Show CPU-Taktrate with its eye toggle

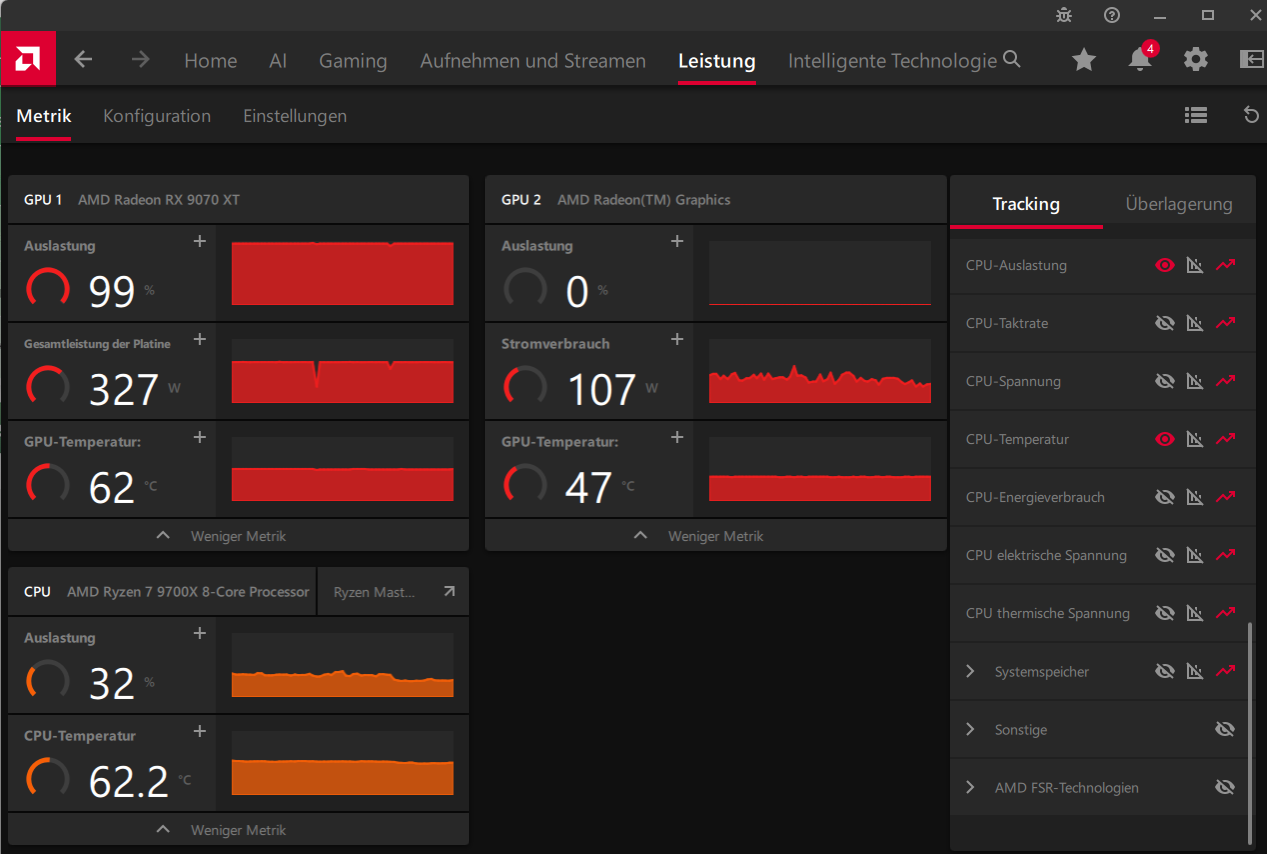tap(1164, 323)
